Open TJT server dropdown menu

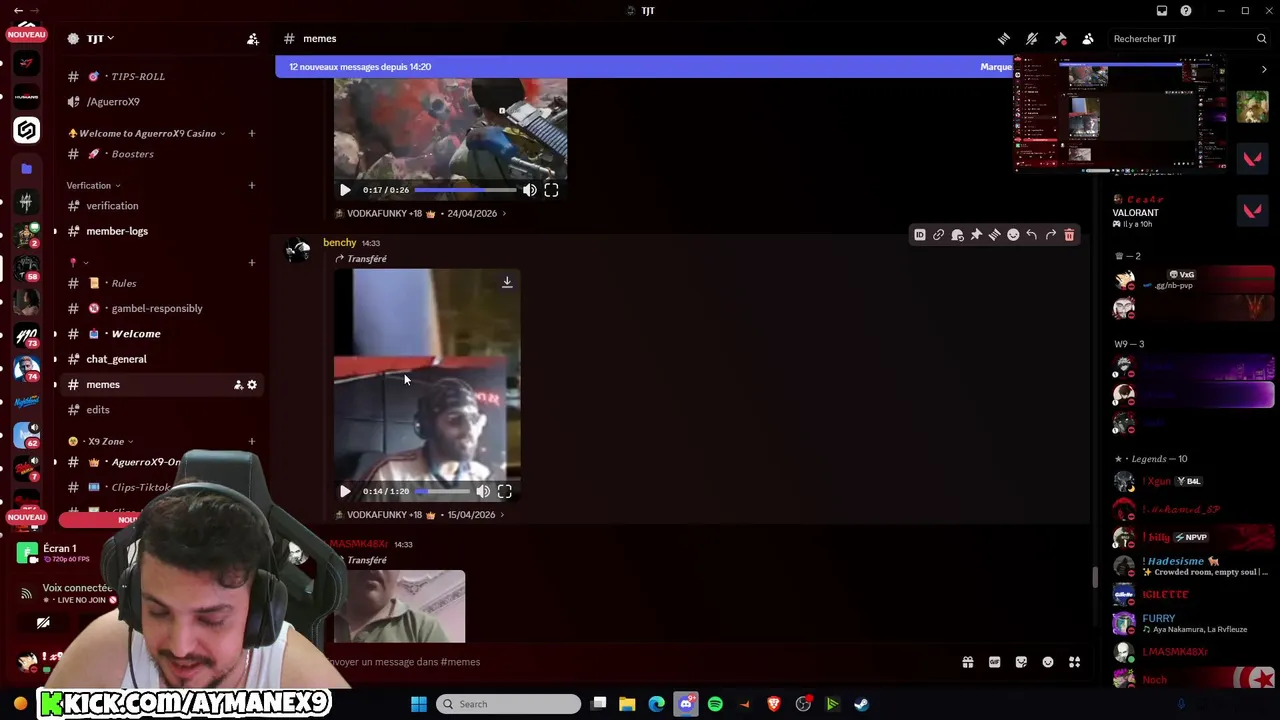click(98, 39)
